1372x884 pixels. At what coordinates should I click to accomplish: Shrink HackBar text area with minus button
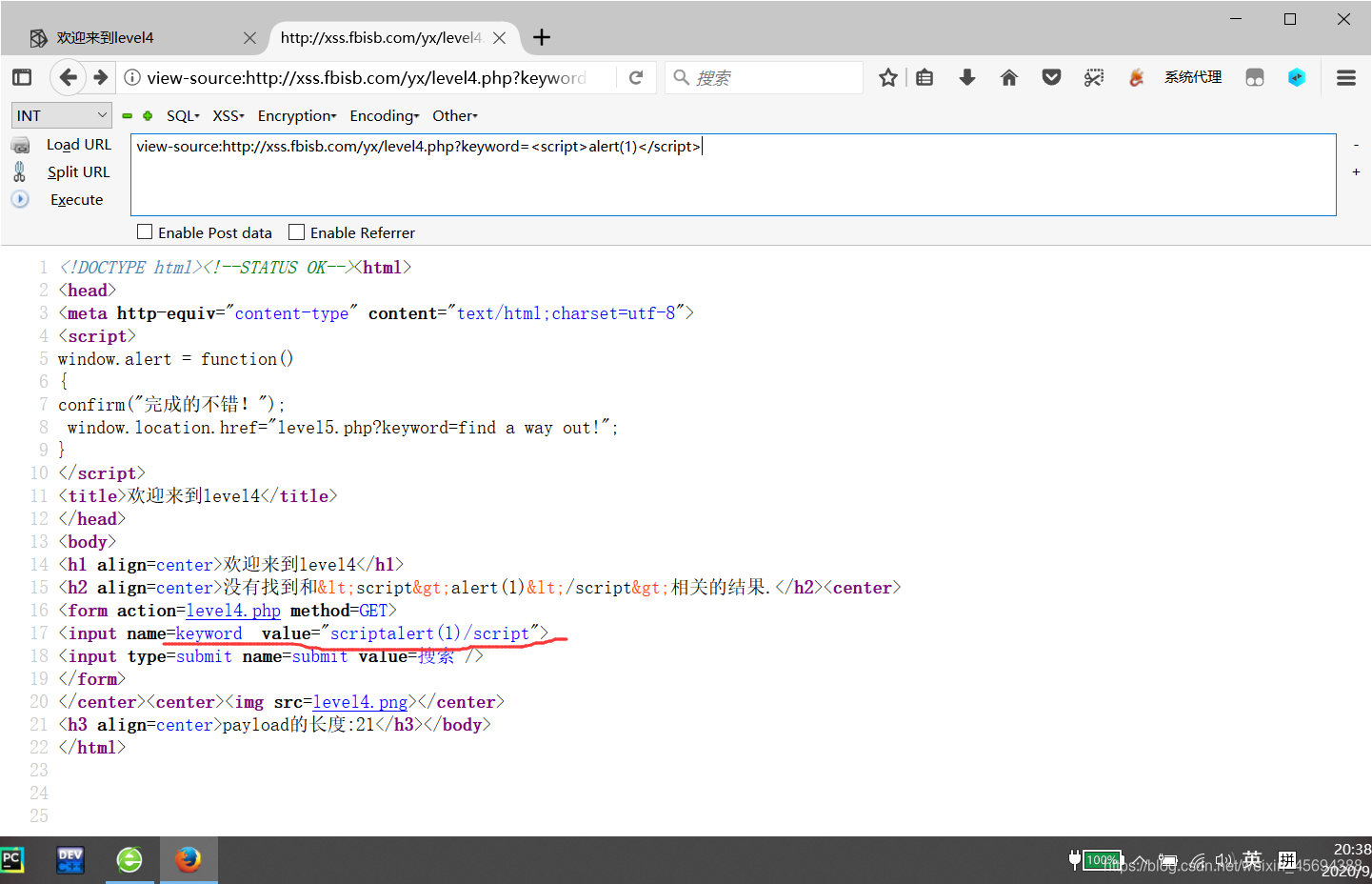1356,145
